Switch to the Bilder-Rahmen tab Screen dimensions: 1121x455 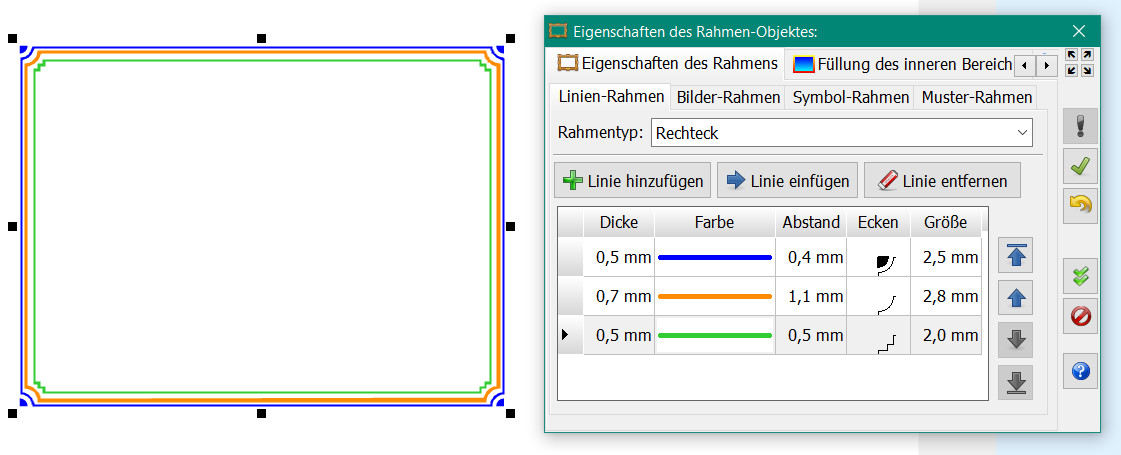[x=728, y=97]
